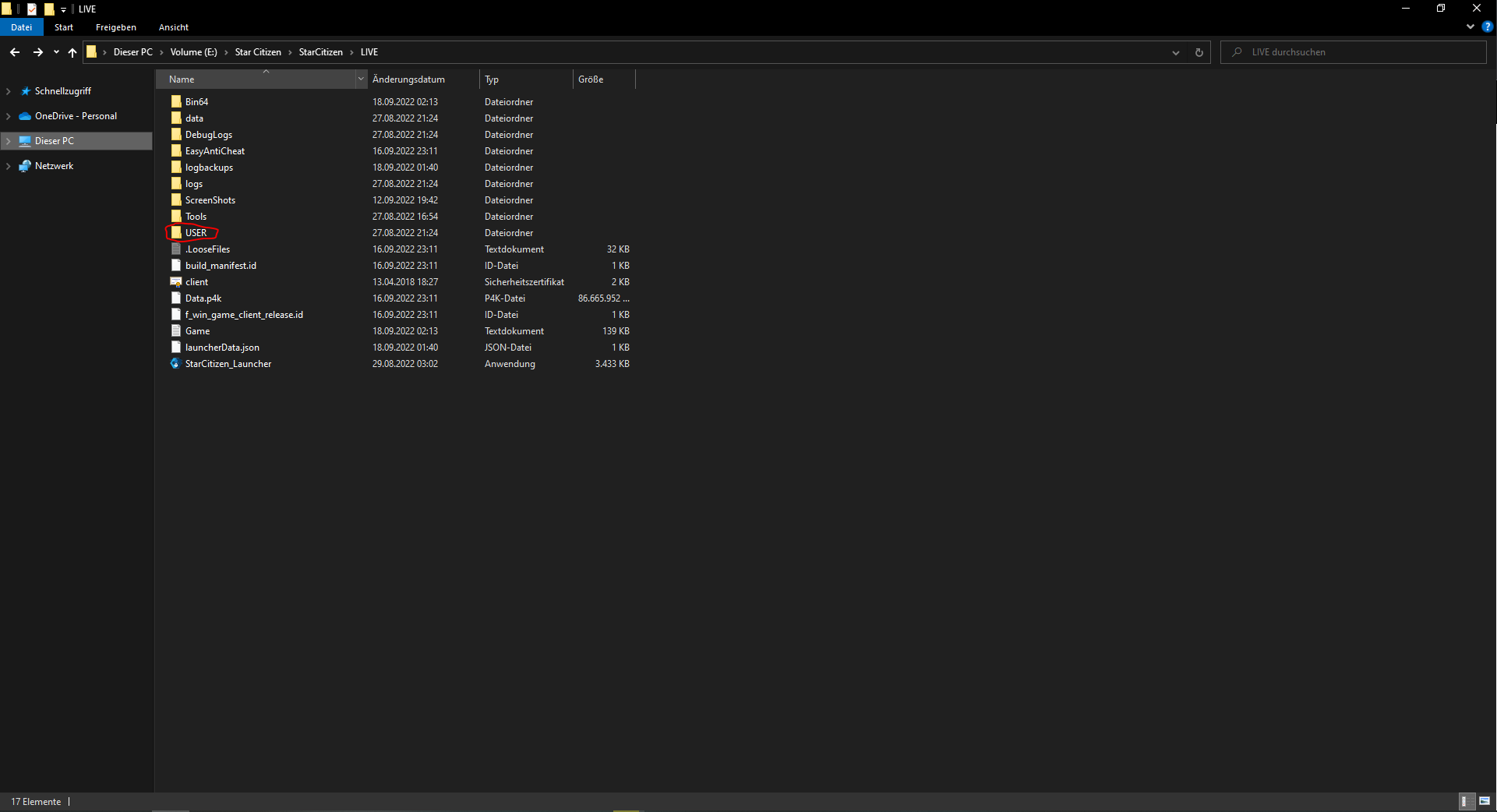Click the JSON-Datei type cell

(x=508, y=348)
